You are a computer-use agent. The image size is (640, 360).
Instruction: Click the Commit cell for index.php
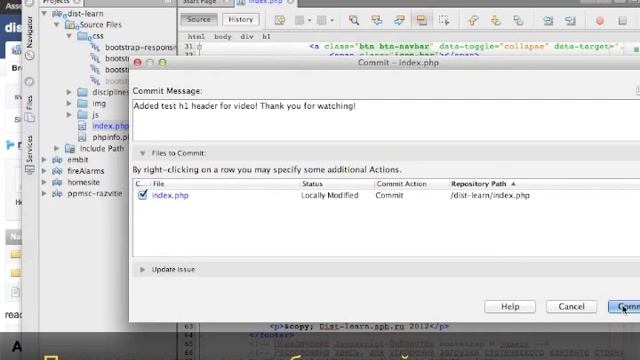pyautogui.click(x=389, y=196)
